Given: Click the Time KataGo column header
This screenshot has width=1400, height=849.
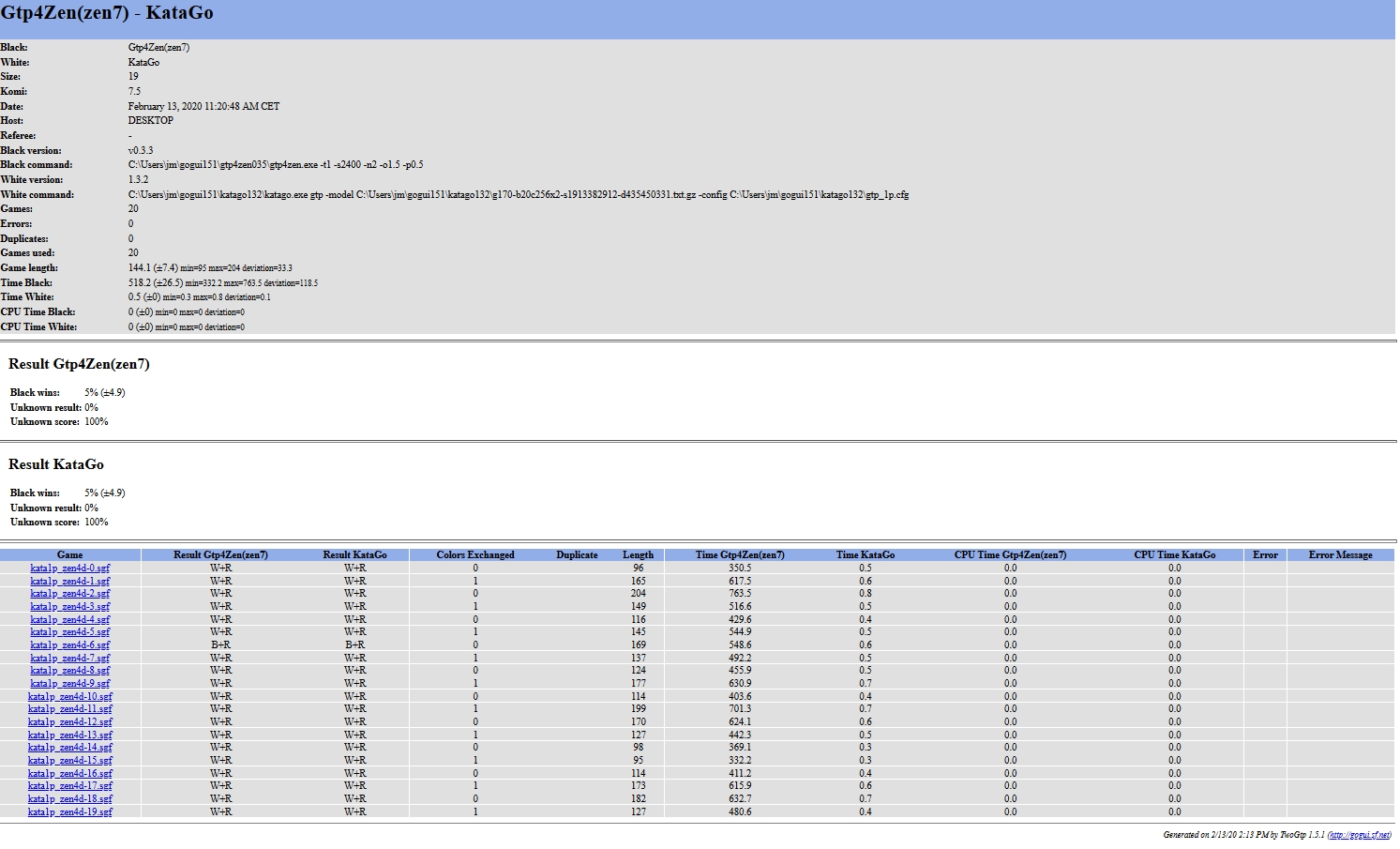Looking at the screenshot, I should [x=865, y=554].
